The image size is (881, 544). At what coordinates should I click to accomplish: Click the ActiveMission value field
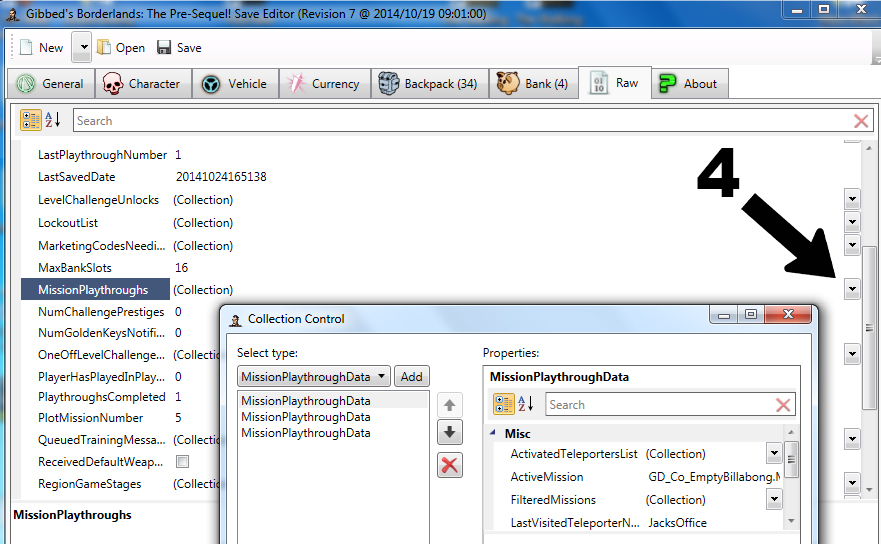point(714,477)
